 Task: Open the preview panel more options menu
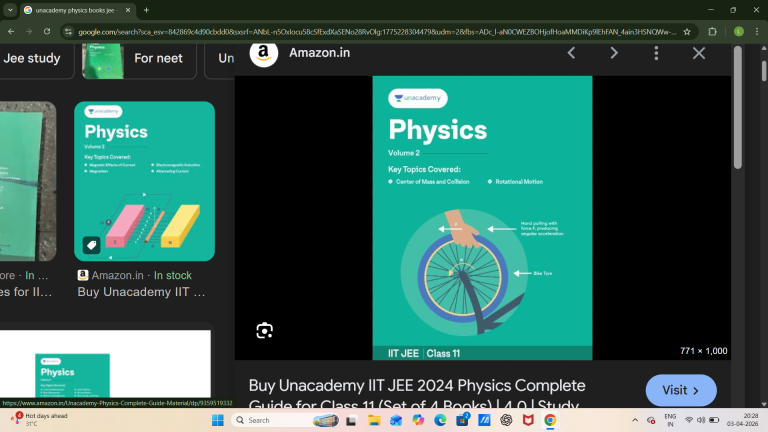(x=656, y=53)
